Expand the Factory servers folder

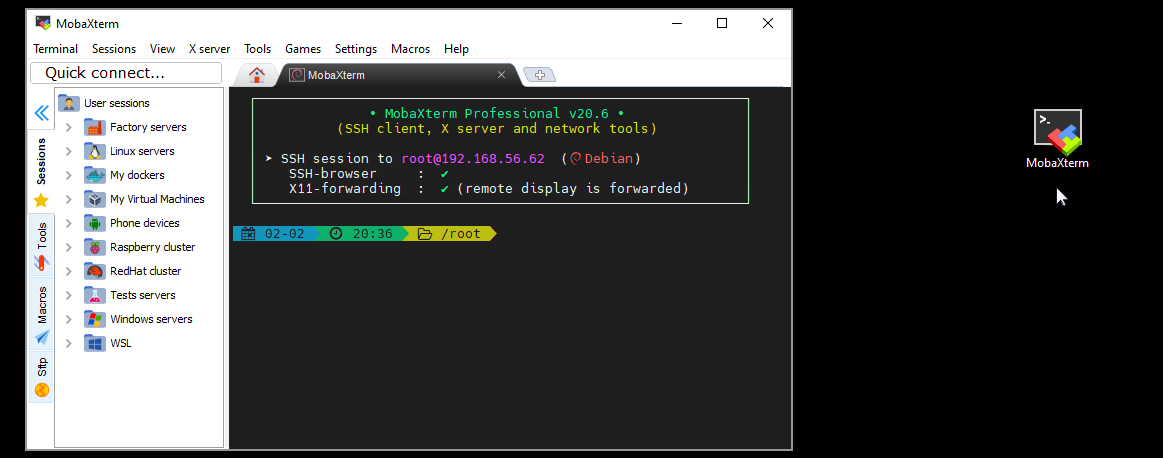coord(68,127)
